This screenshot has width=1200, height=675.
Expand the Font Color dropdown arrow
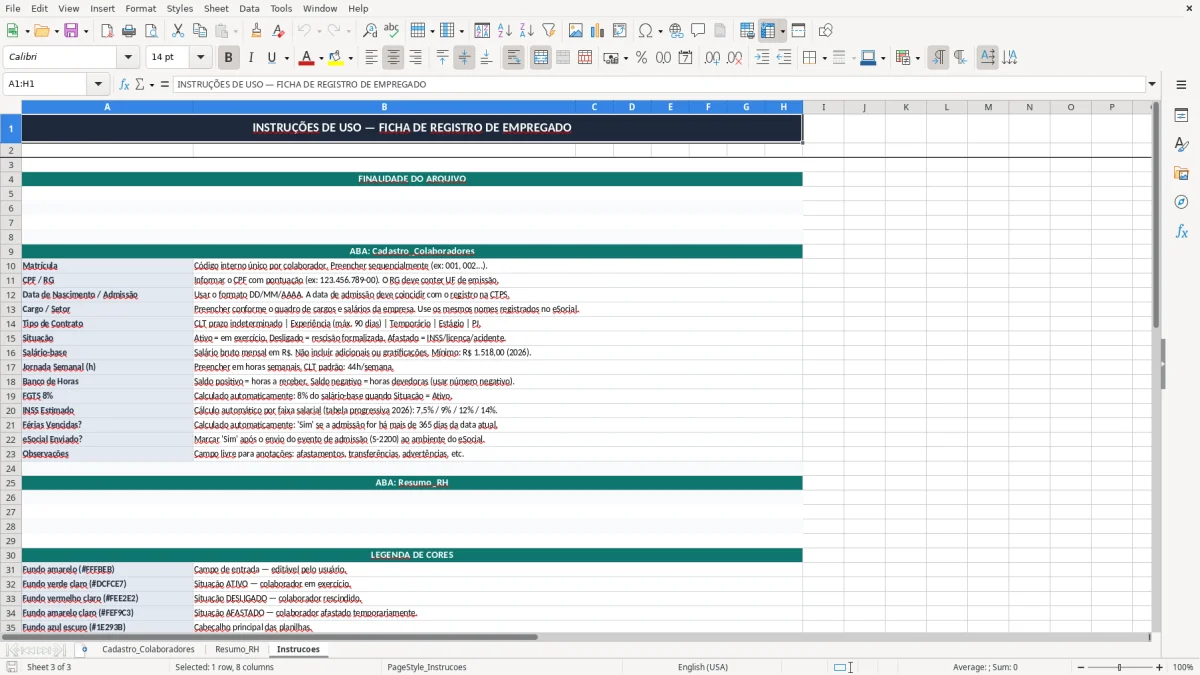(321, 58)
